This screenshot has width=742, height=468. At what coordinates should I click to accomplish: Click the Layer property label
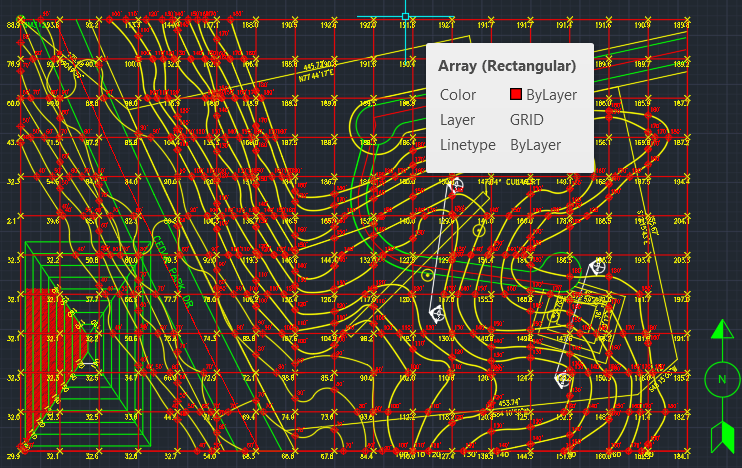click(x=457, y=120)
